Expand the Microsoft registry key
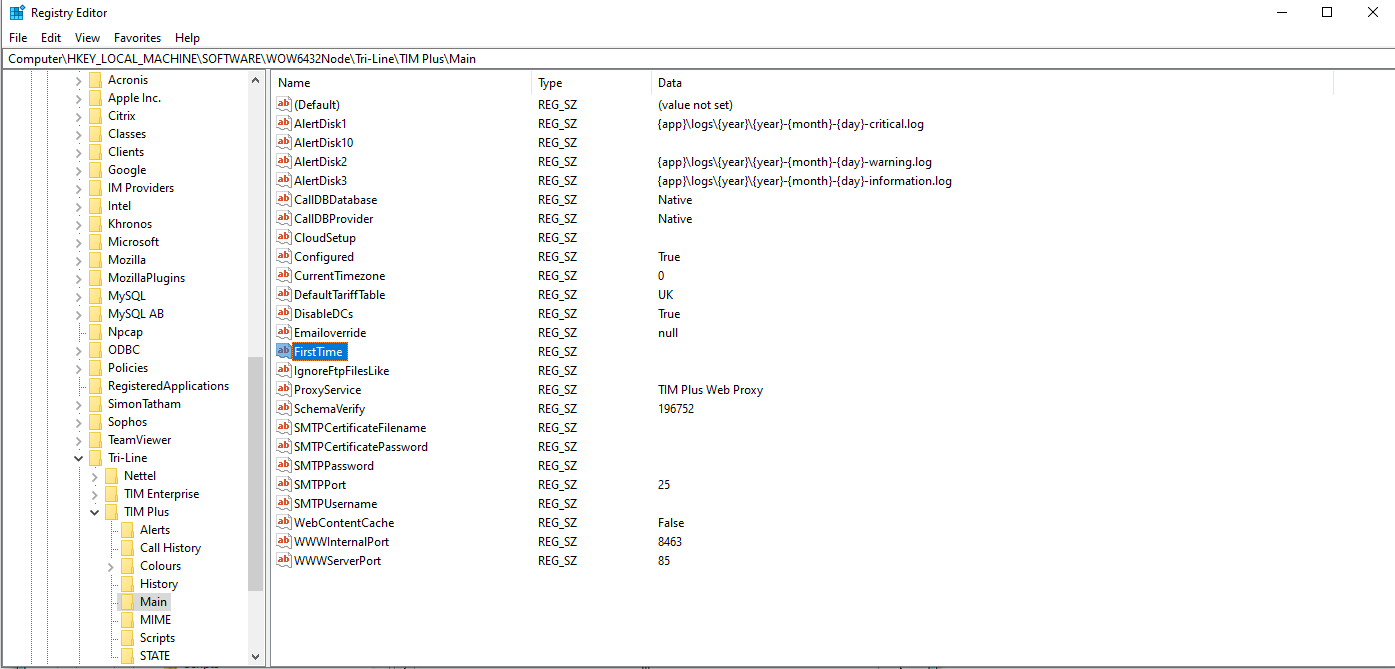Screen dimensions: 1395x669 pos(78,241)
